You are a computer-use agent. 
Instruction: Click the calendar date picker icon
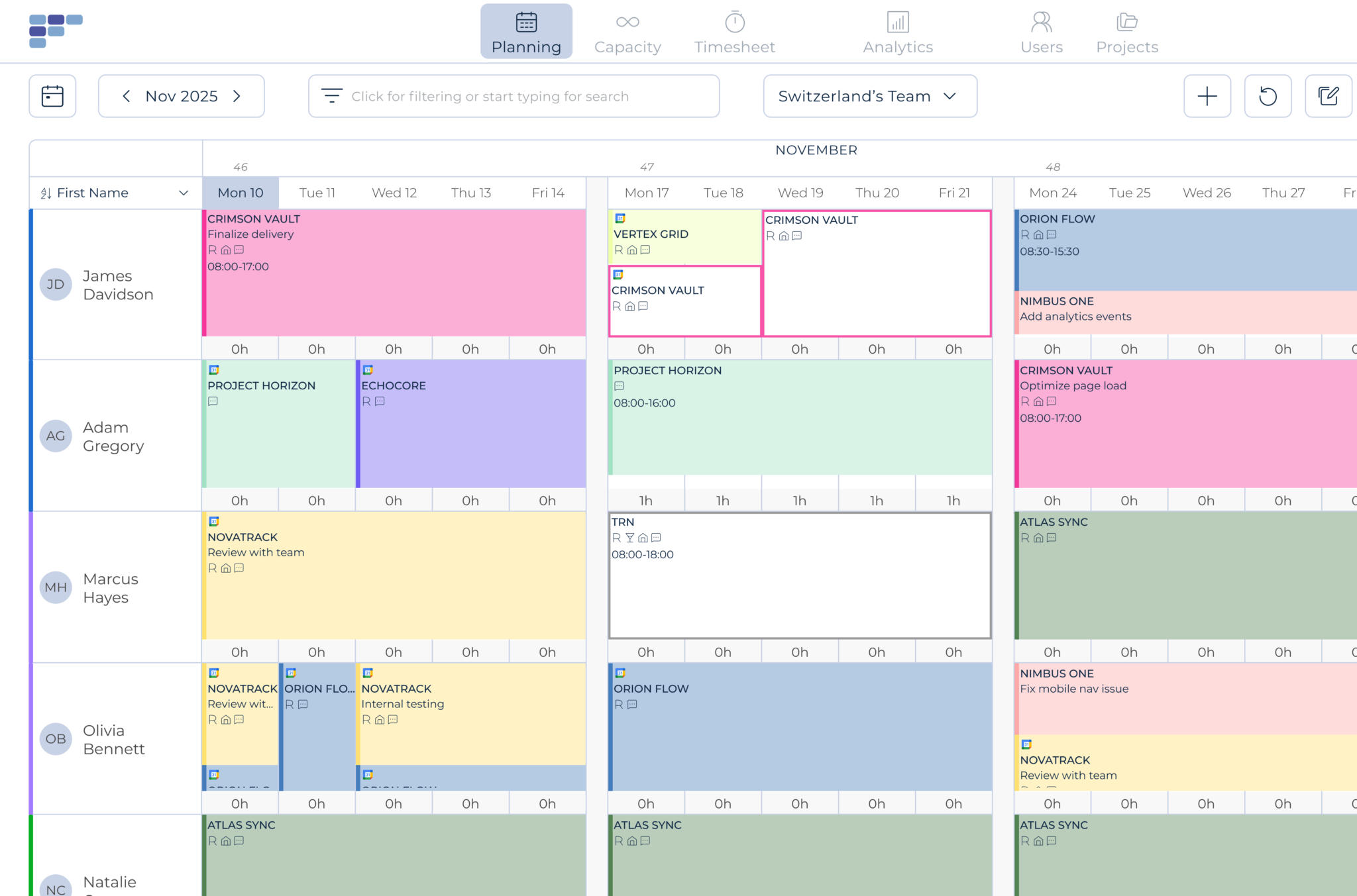click(x=52, y=96)
